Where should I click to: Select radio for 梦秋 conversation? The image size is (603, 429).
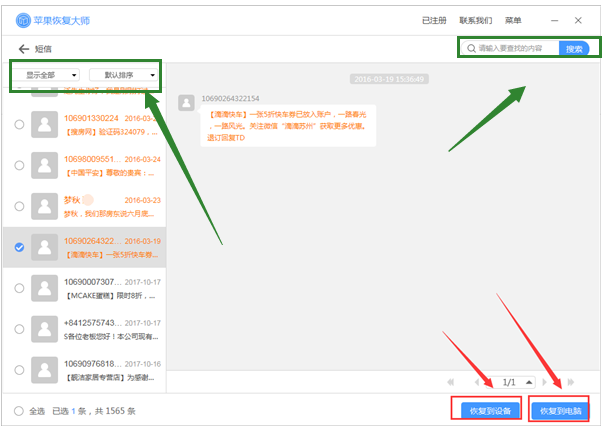click(19, 206)
